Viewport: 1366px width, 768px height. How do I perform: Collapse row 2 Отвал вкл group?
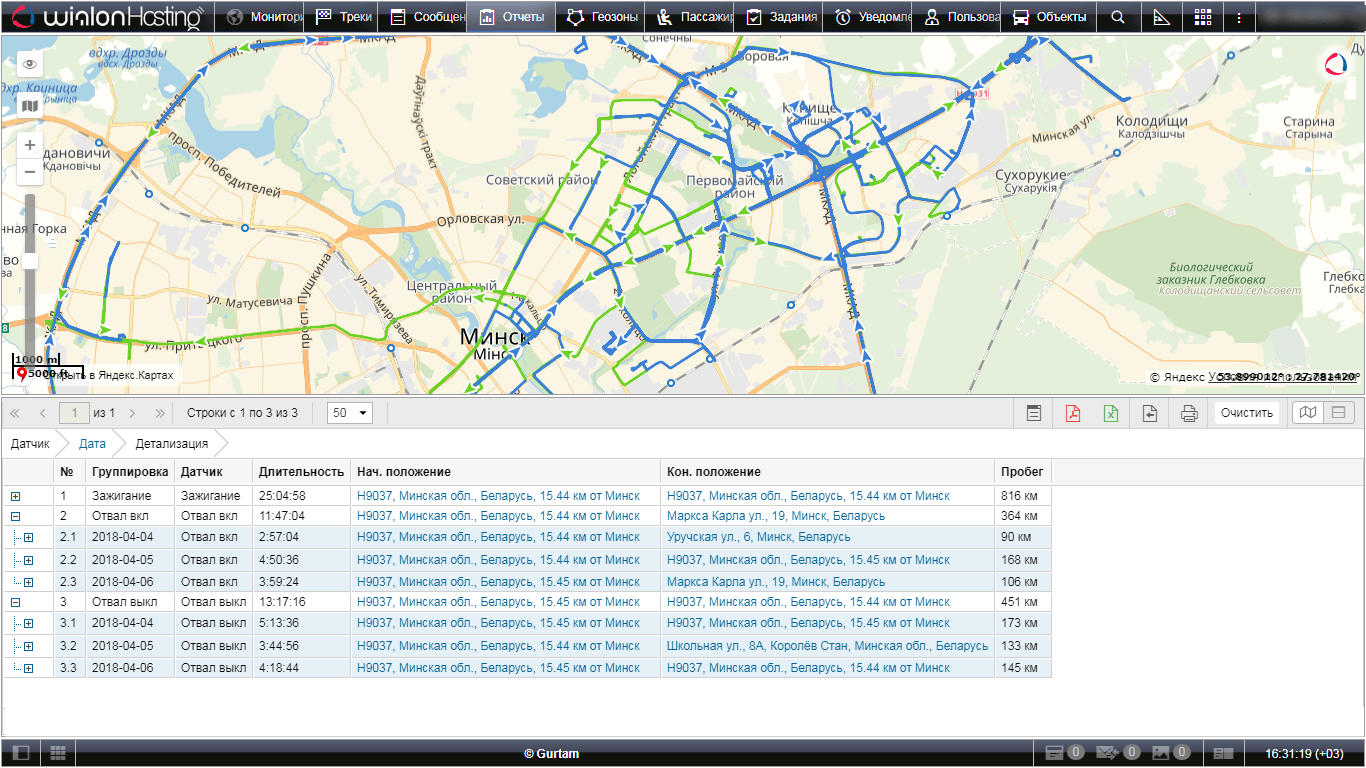[x=15, y=517]
